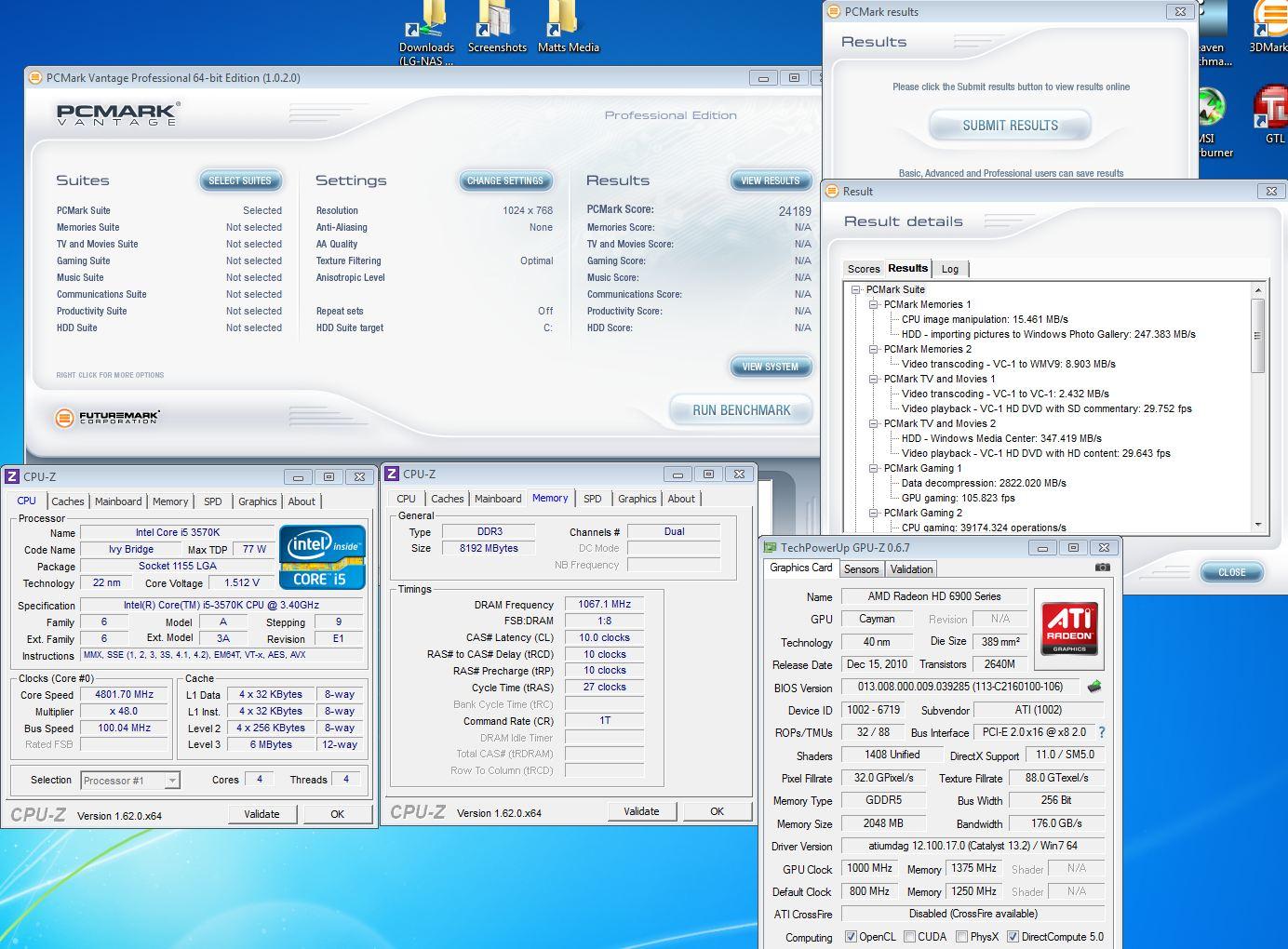The width and height of the screenshot is (1288, 949).
Task: Click the HDD Suite target setting row
Action: point(434,328)
